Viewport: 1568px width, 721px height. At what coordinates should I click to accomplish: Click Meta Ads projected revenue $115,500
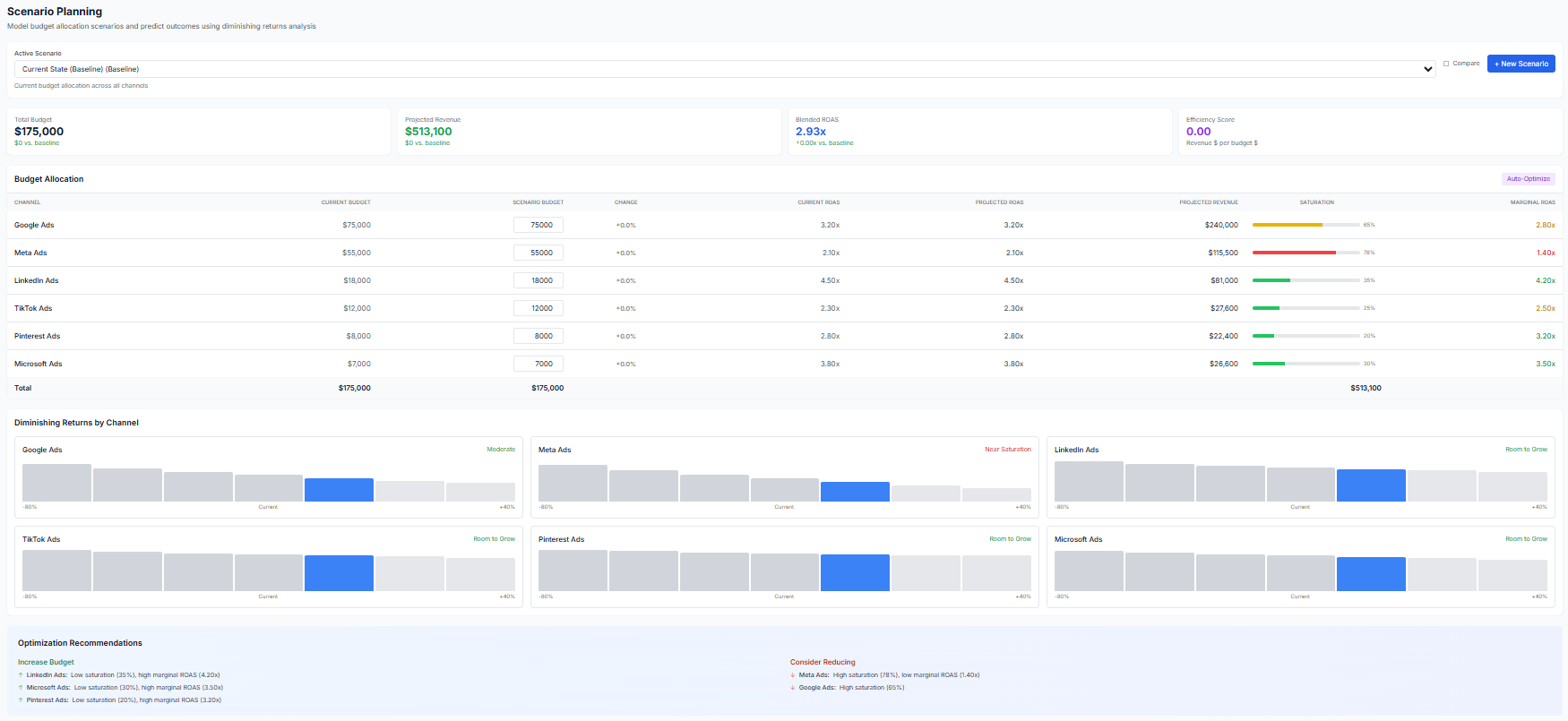pyautogui.click(x=1223, y=253)
